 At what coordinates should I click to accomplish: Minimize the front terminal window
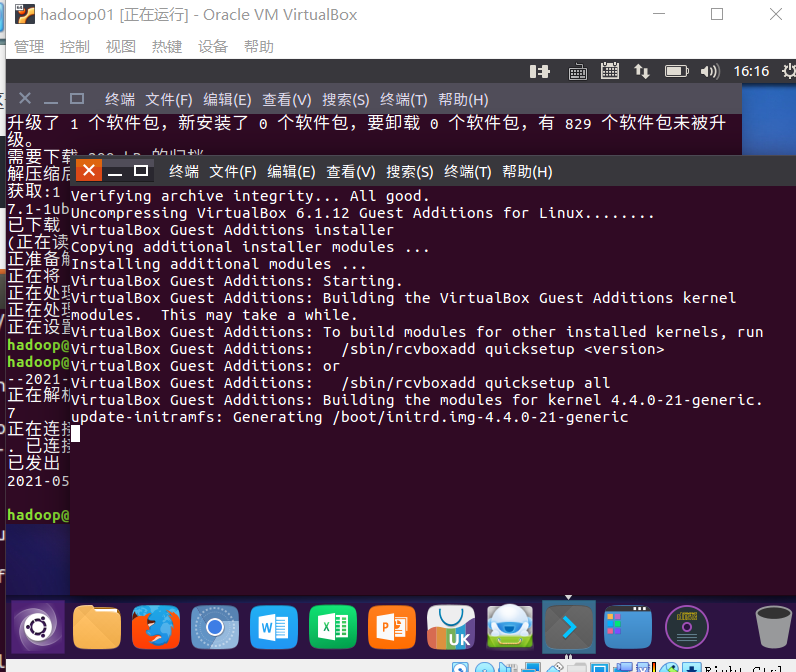pos(115,172)
